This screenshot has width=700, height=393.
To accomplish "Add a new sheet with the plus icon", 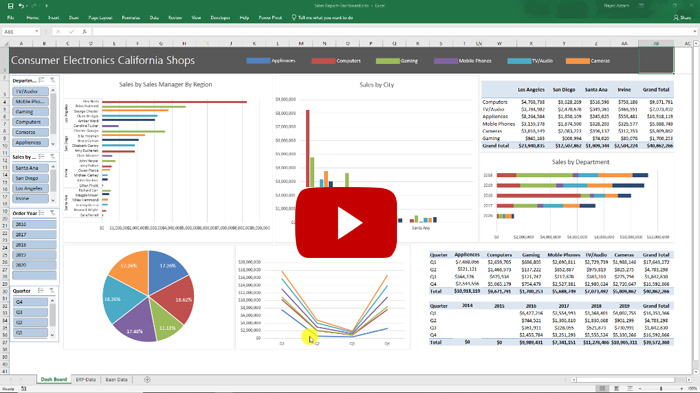I will click(x=147, y=380).
